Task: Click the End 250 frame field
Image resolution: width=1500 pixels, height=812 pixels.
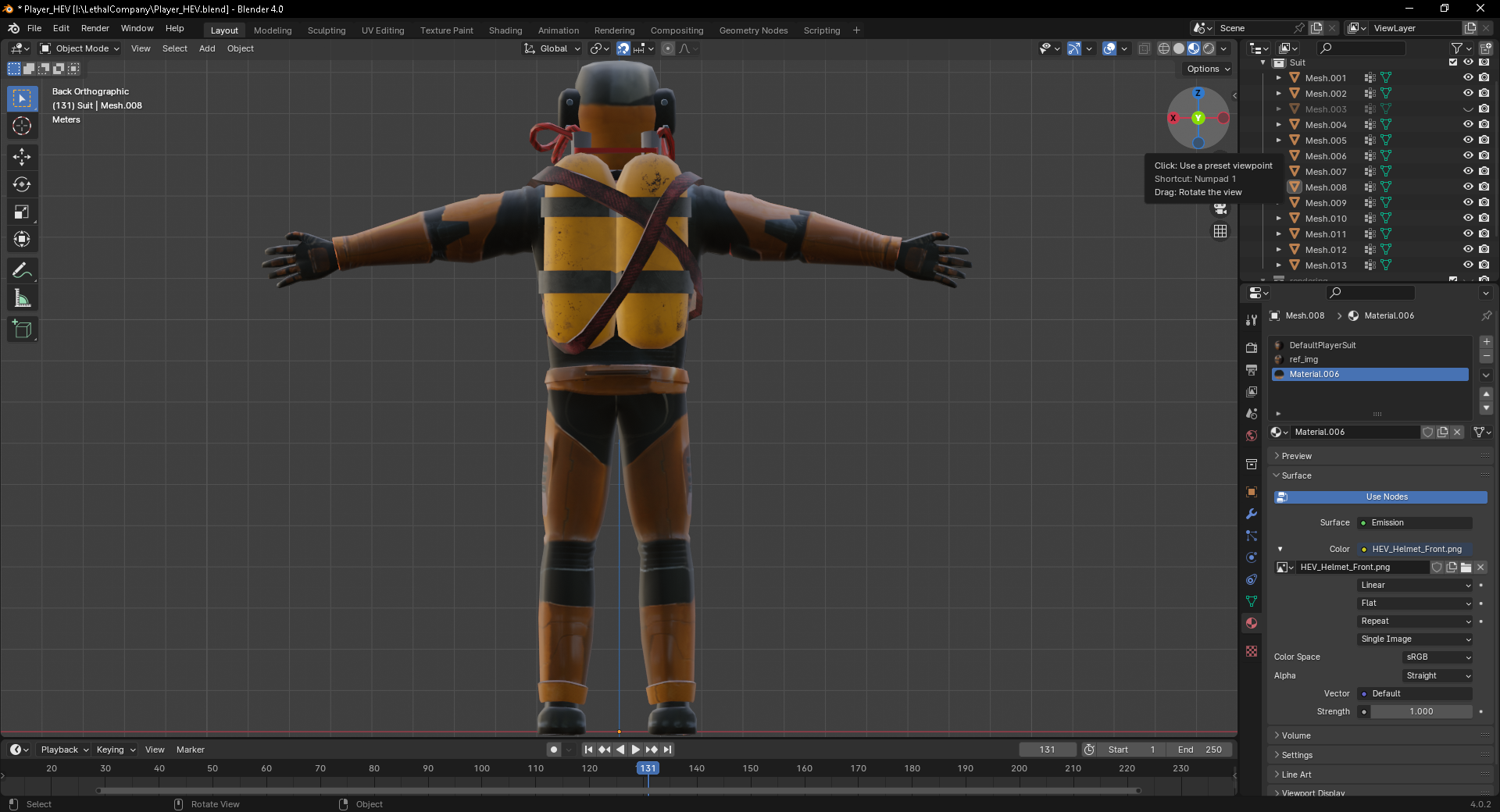Action: pyautogui.click(x=1200, y=750)
